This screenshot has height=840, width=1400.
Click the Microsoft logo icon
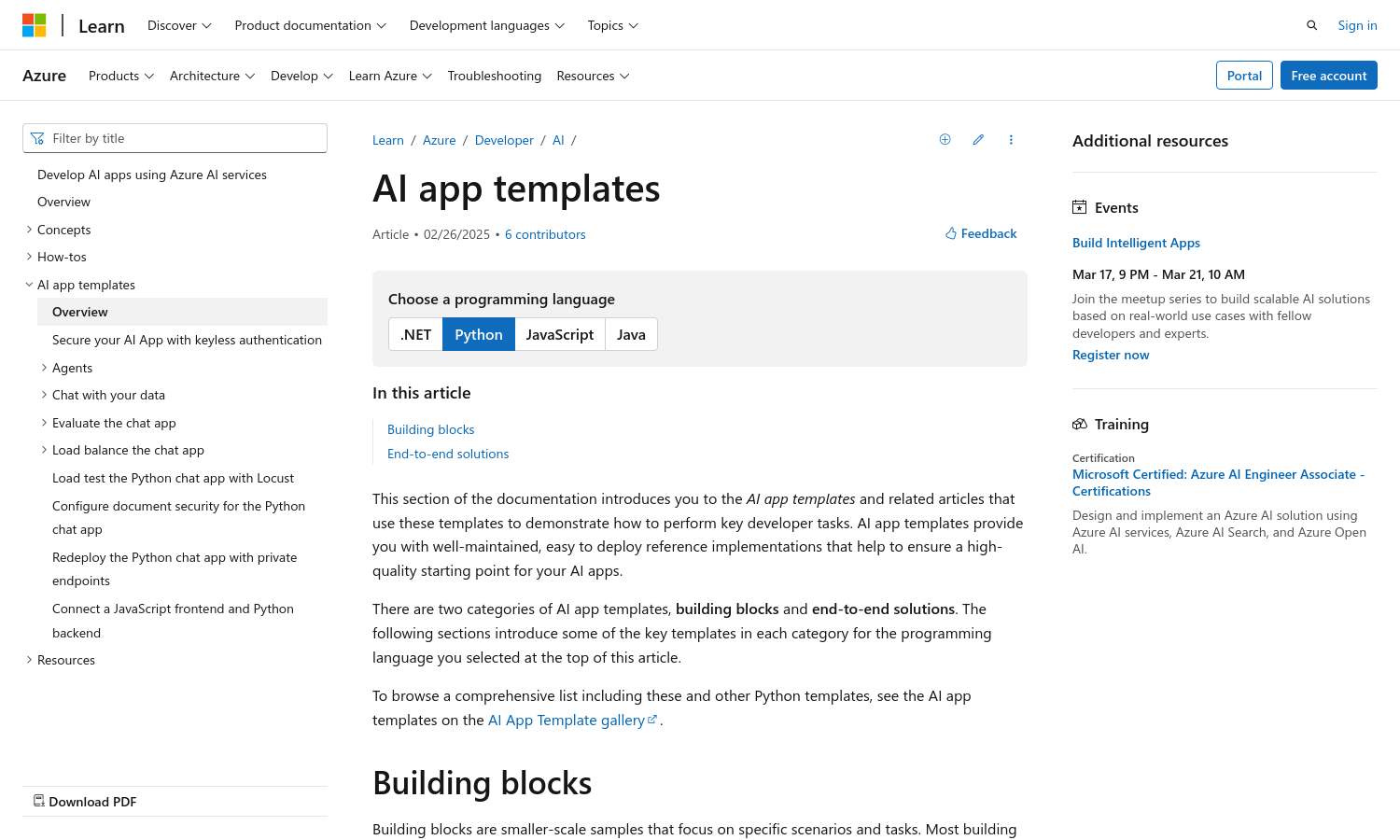click(x=35, y=25)
